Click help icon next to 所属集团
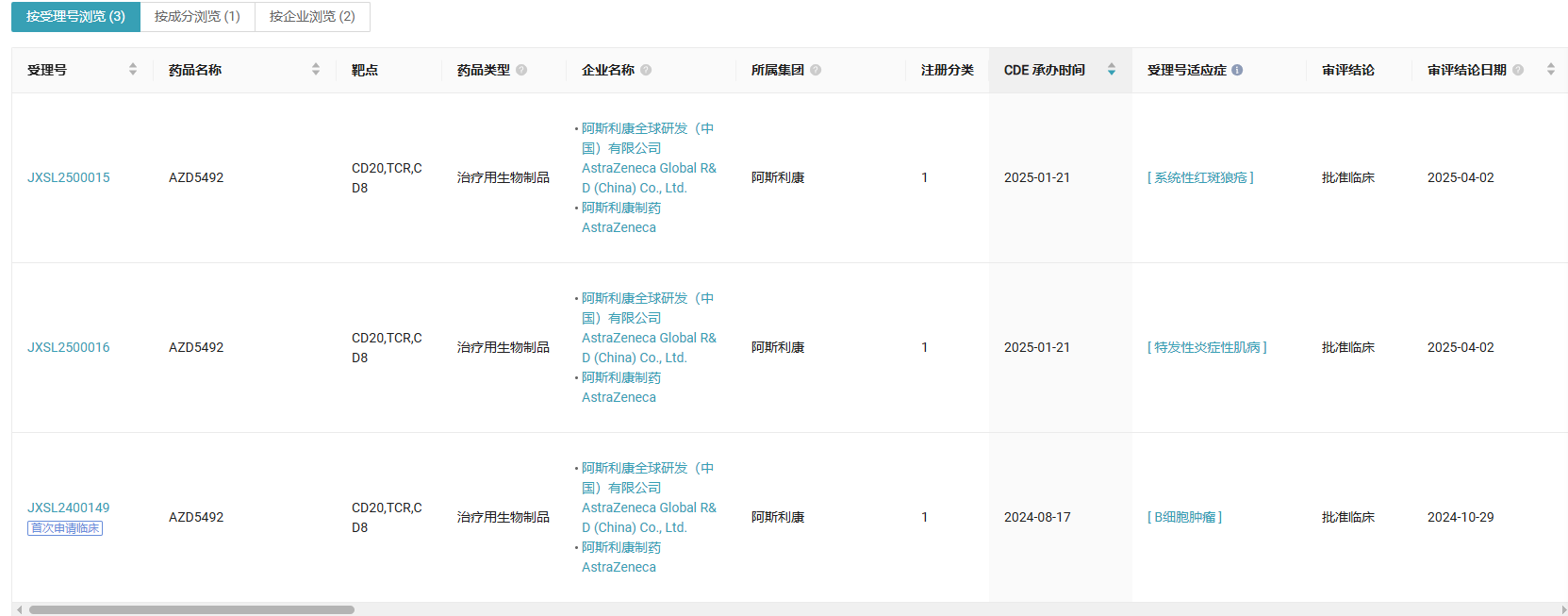Image resolution: width=1568 pixels, height=616 pixels. 816,70
